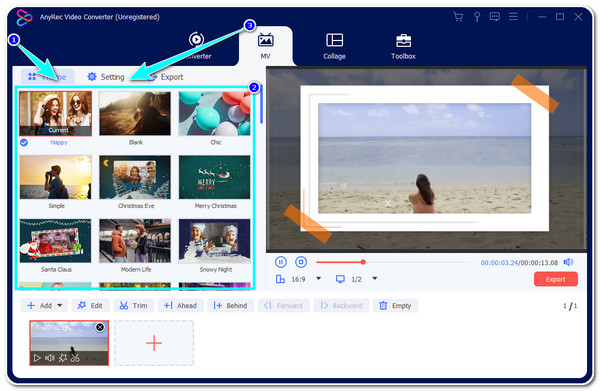Click the Edit button
Screen dimensions: 600x391
pyautogui.click(x=90, y=306)
